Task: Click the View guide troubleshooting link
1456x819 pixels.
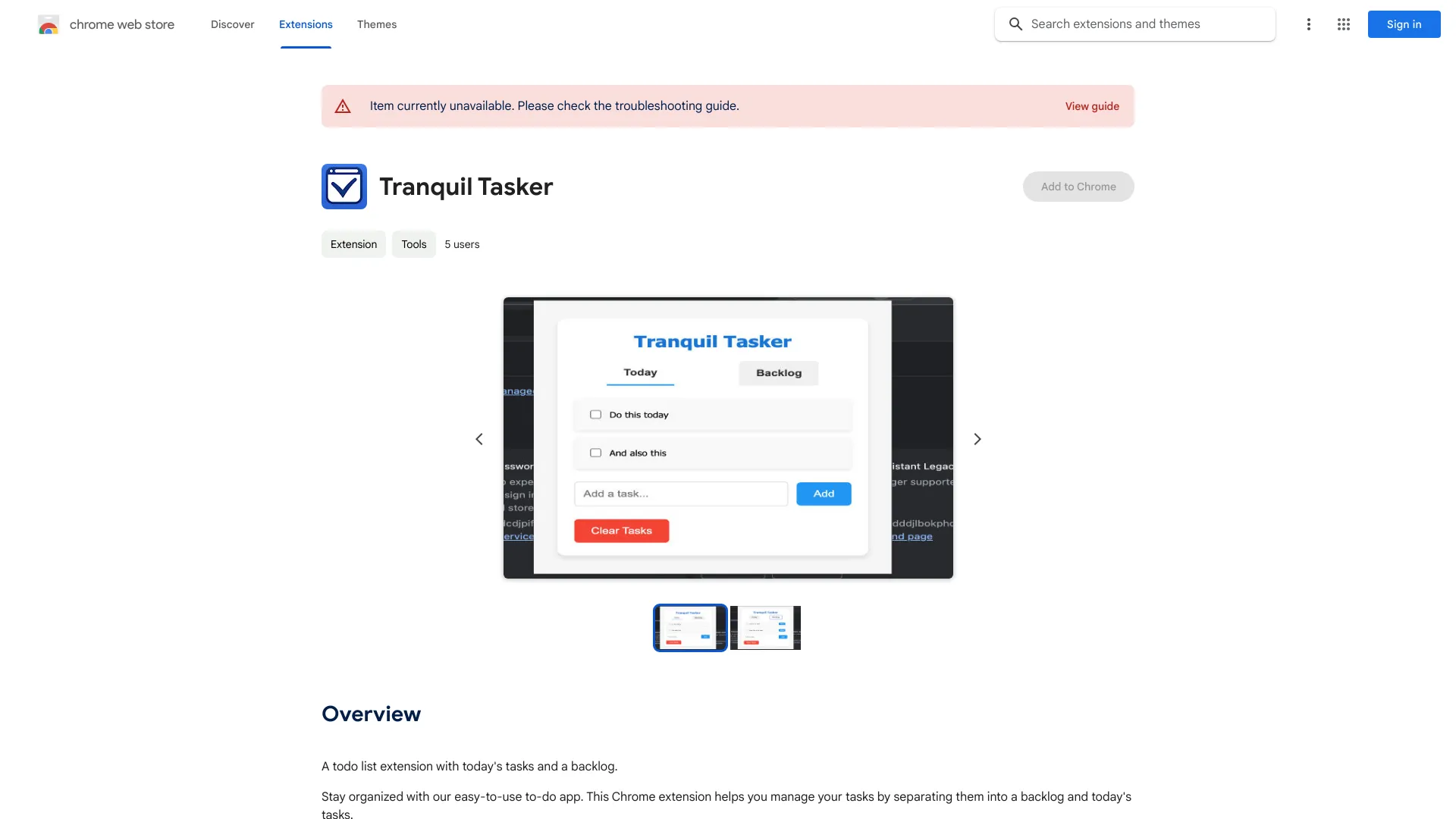Action: click(1091, 106)
